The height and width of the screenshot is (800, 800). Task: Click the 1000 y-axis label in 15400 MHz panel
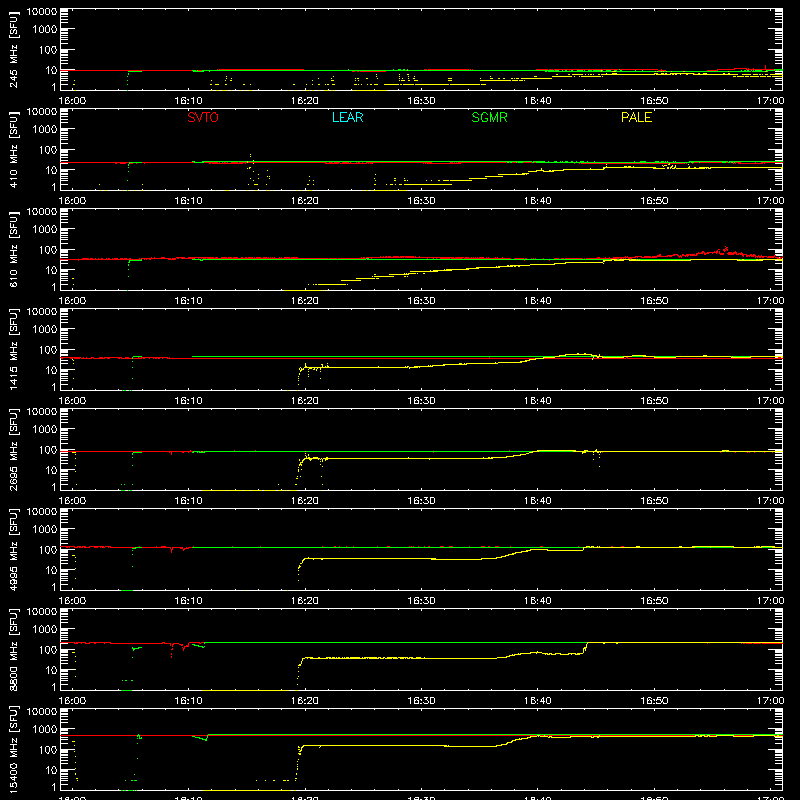(x=45, y=729)
